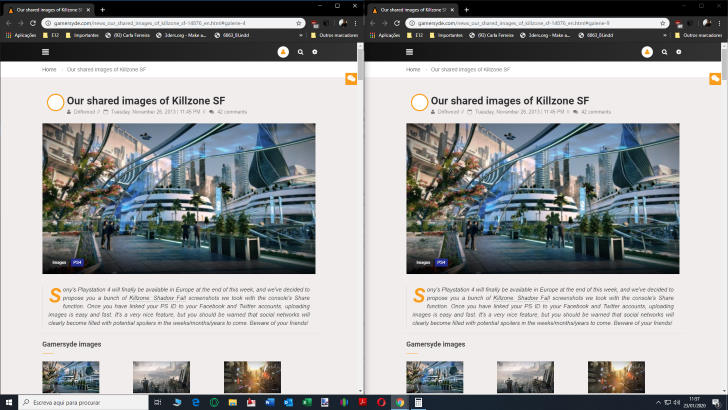Open Outros marcadores folder in left window
The height and width of the screenshot is (410, 728).
click(334, 35)
